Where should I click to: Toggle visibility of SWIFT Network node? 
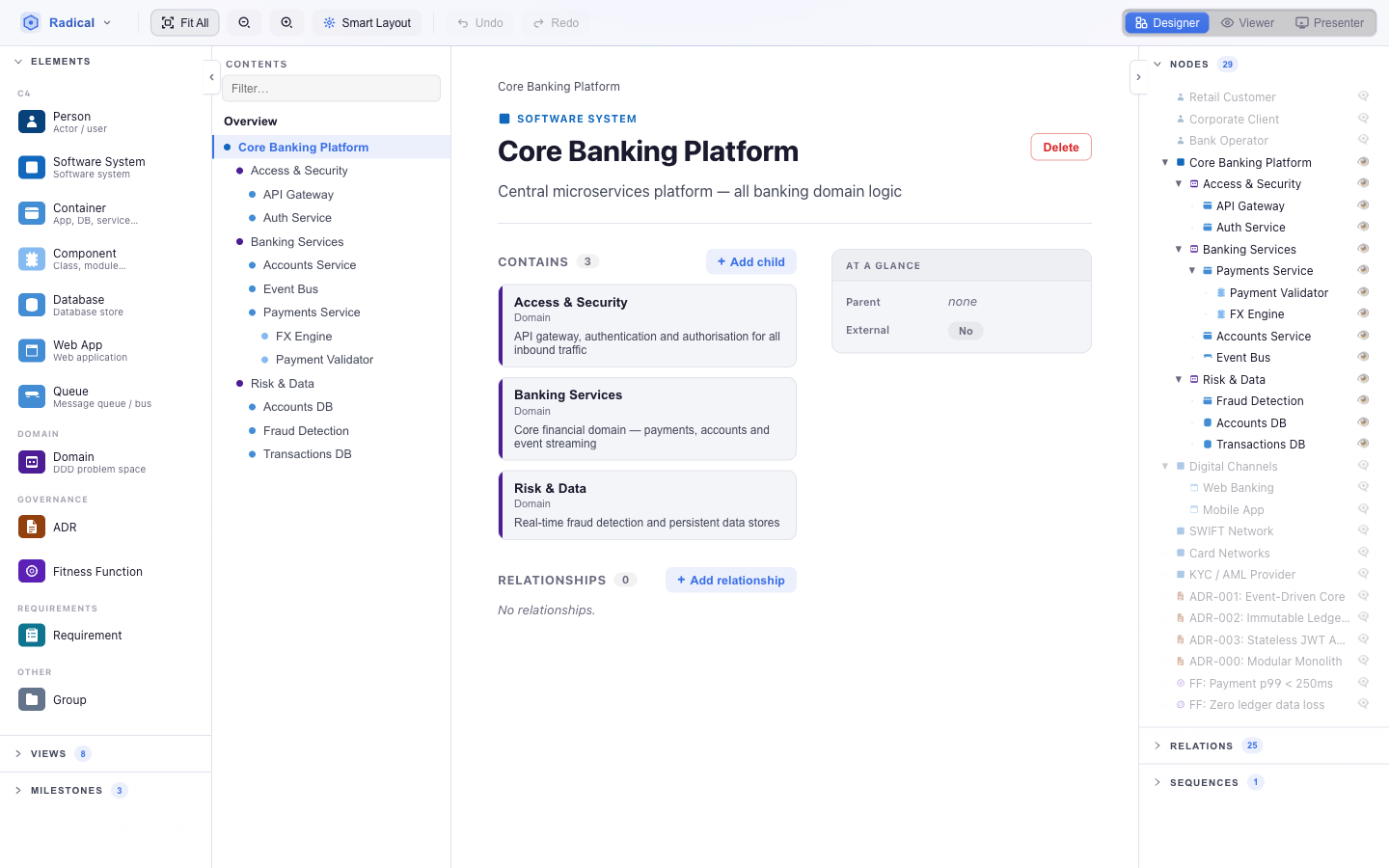coord(1363,530)
